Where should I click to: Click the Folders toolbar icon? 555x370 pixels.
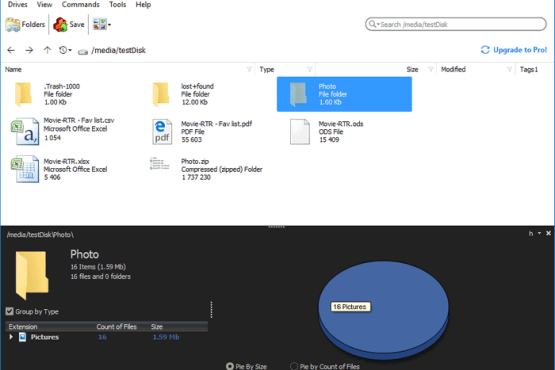[13, 24]
